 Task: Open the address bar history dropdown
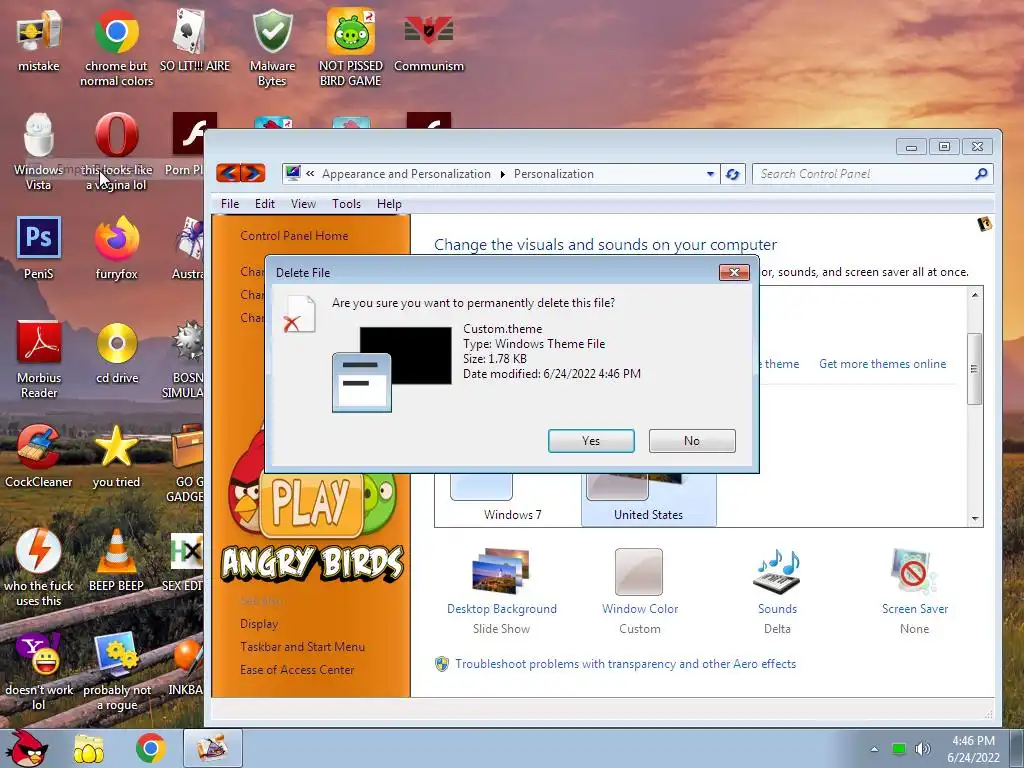pos(710,174)
